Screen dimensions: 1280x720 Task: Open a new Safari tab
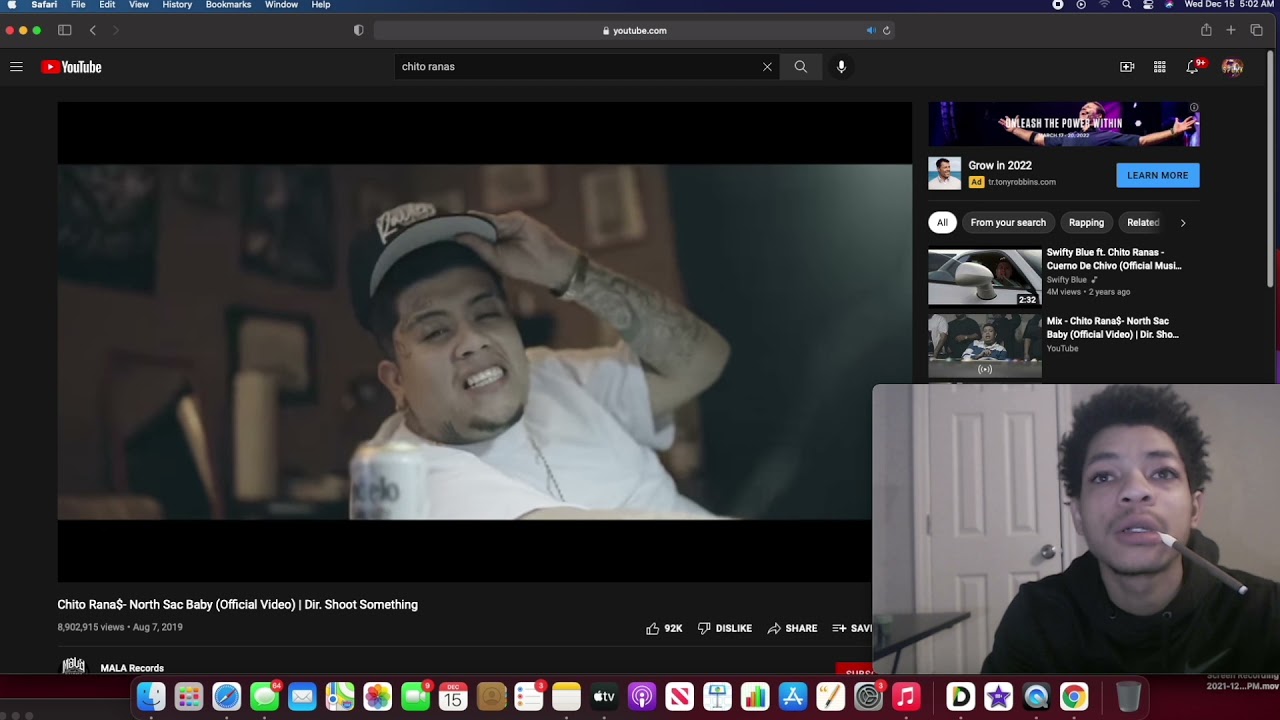[1231, 30]
